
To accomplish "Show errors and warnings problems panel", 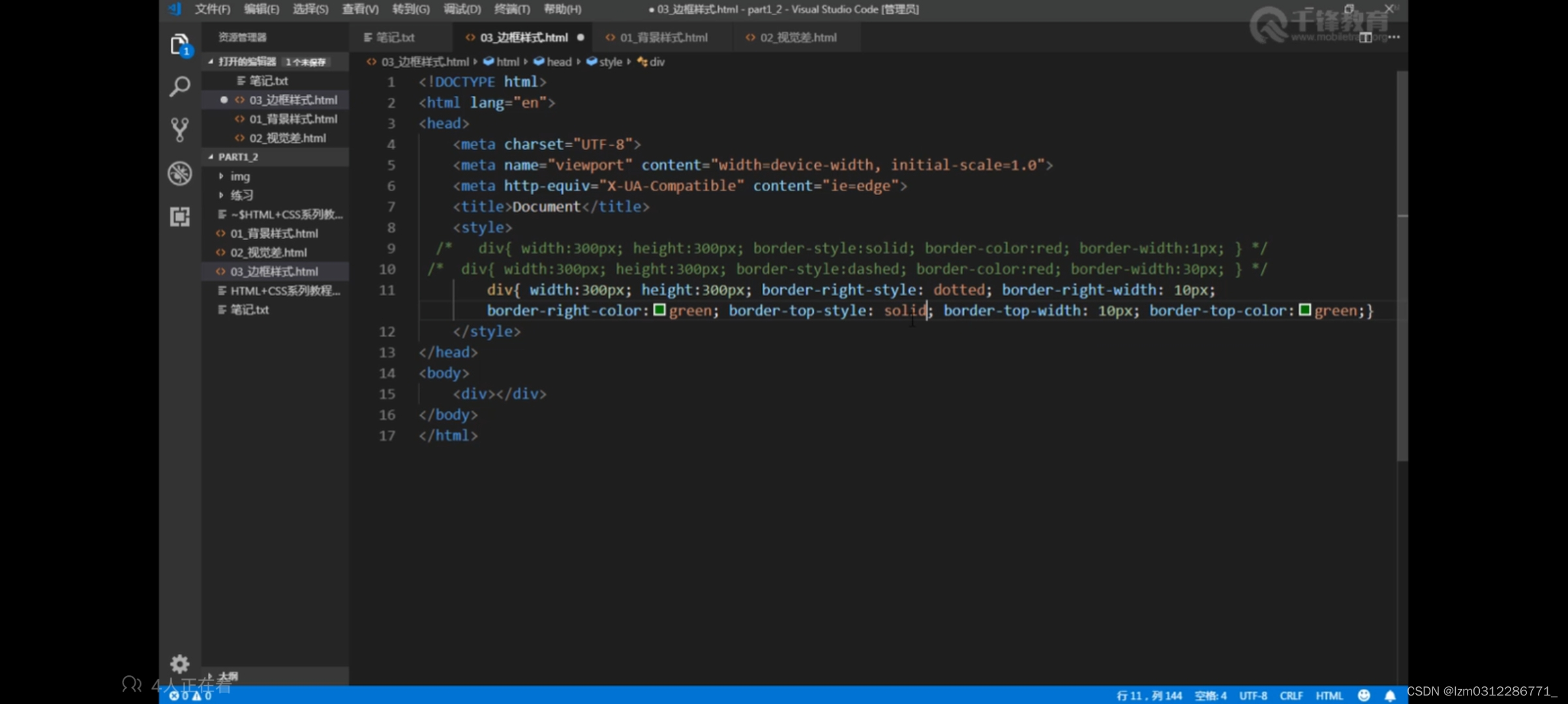I will pos(190,696).
